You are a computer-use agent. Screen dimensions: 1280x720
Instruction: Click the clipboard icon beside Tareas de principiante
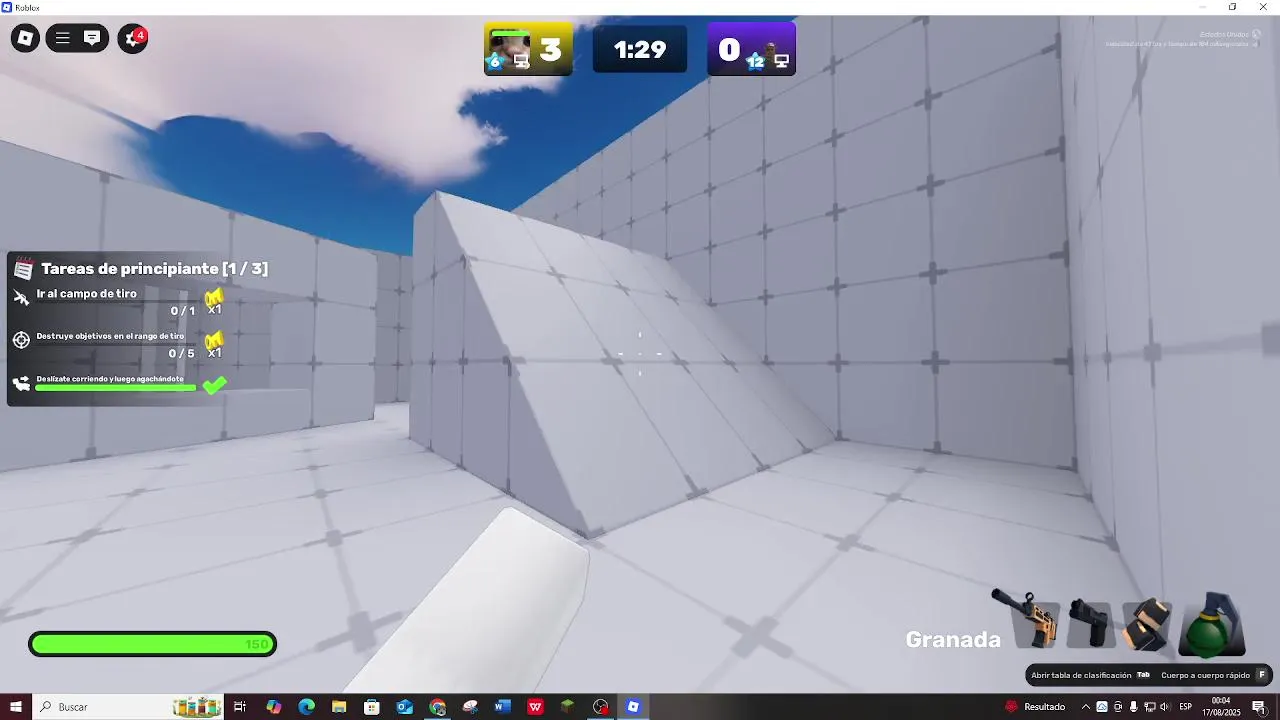[24, 269]
